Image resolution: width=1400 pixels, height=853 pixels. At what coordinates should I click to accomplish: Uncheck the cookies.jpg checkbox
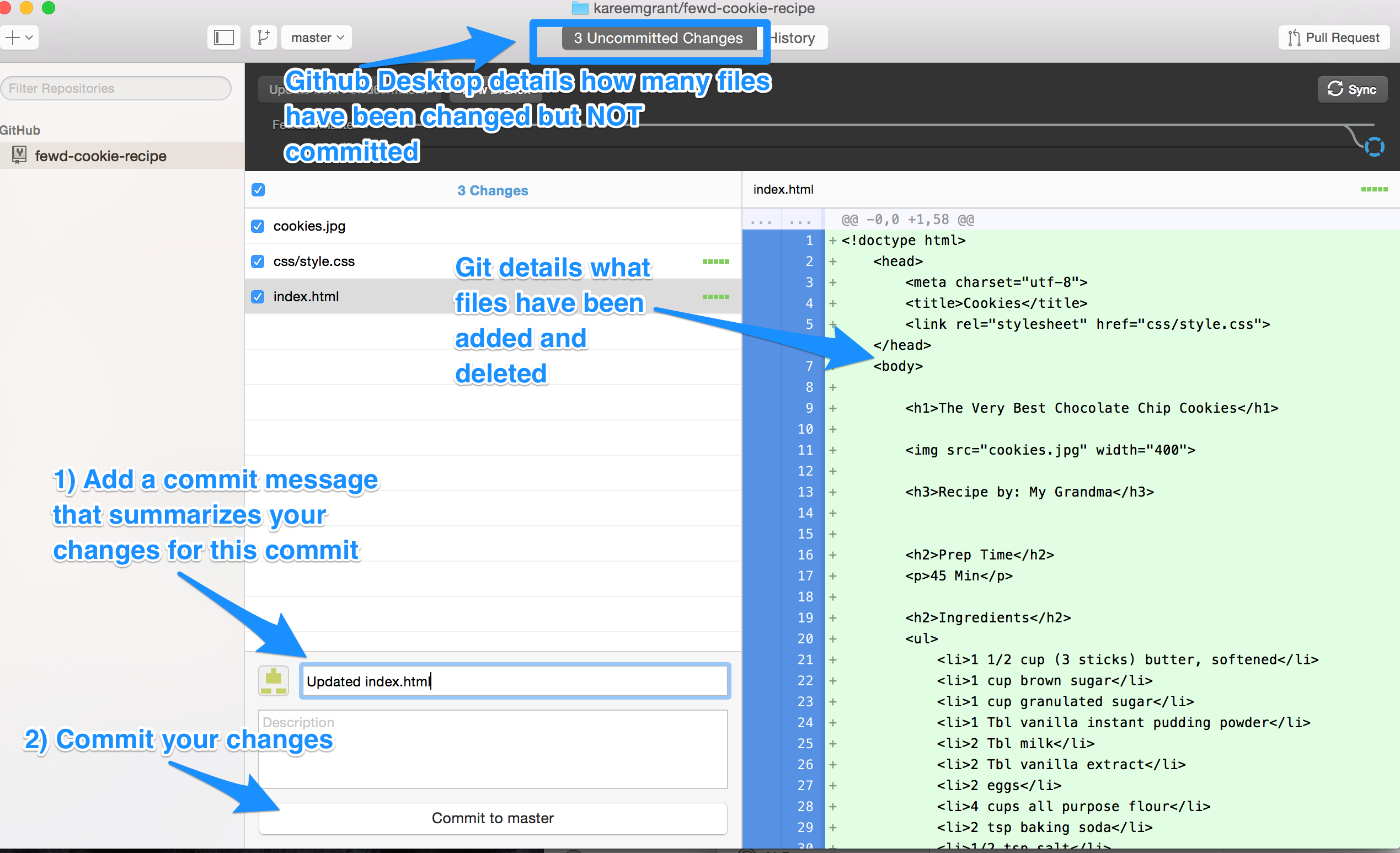coord(258,226)
